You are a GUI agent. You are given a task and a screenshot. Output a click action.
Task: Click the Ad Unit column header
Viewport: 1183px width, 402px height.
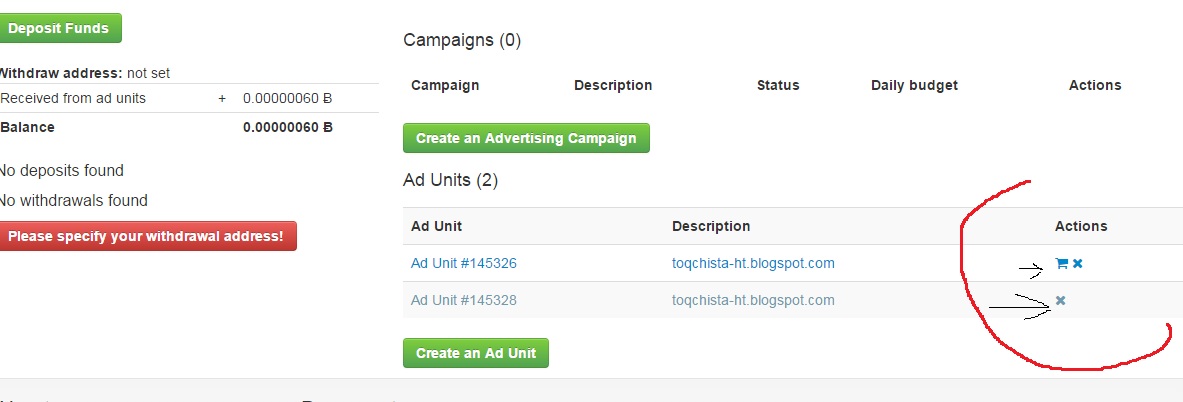click(x=437, y=226)
